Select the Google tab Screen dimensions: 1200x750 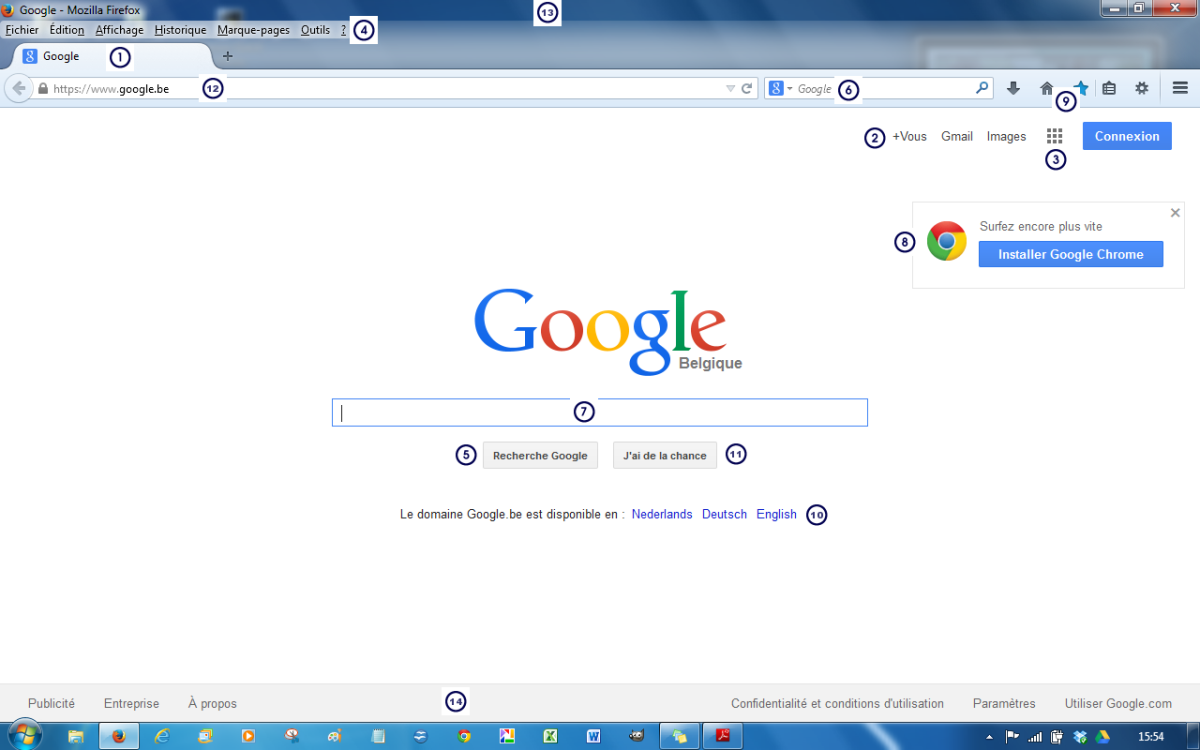point(110,56)
